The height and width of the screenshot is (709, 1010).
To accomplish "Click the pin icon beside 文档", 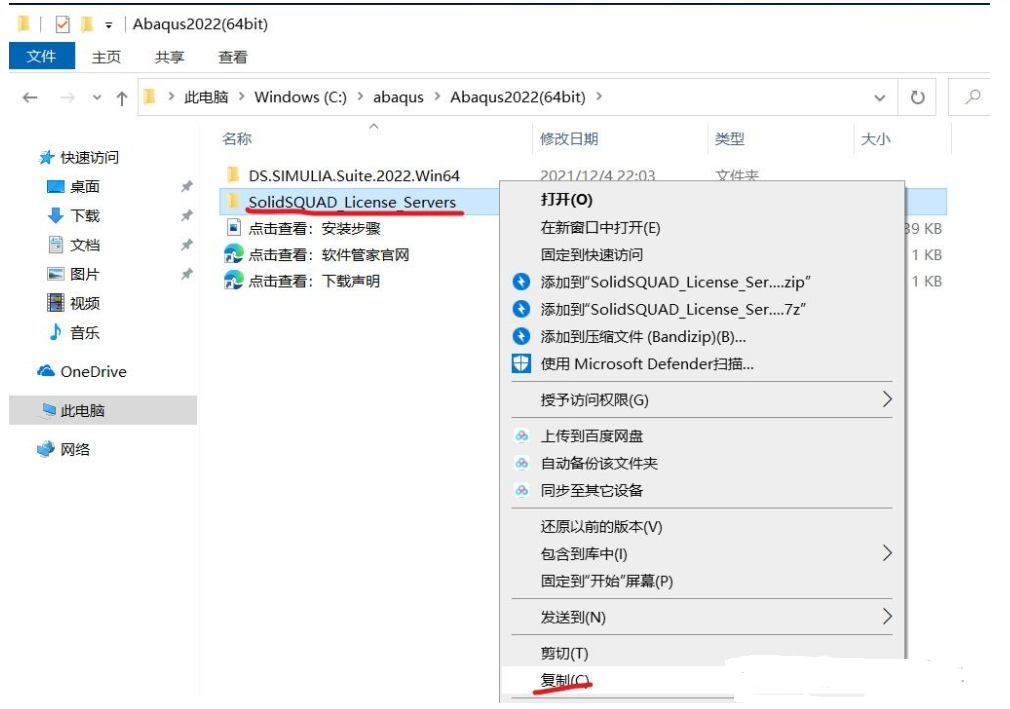I will coord(186,245).
